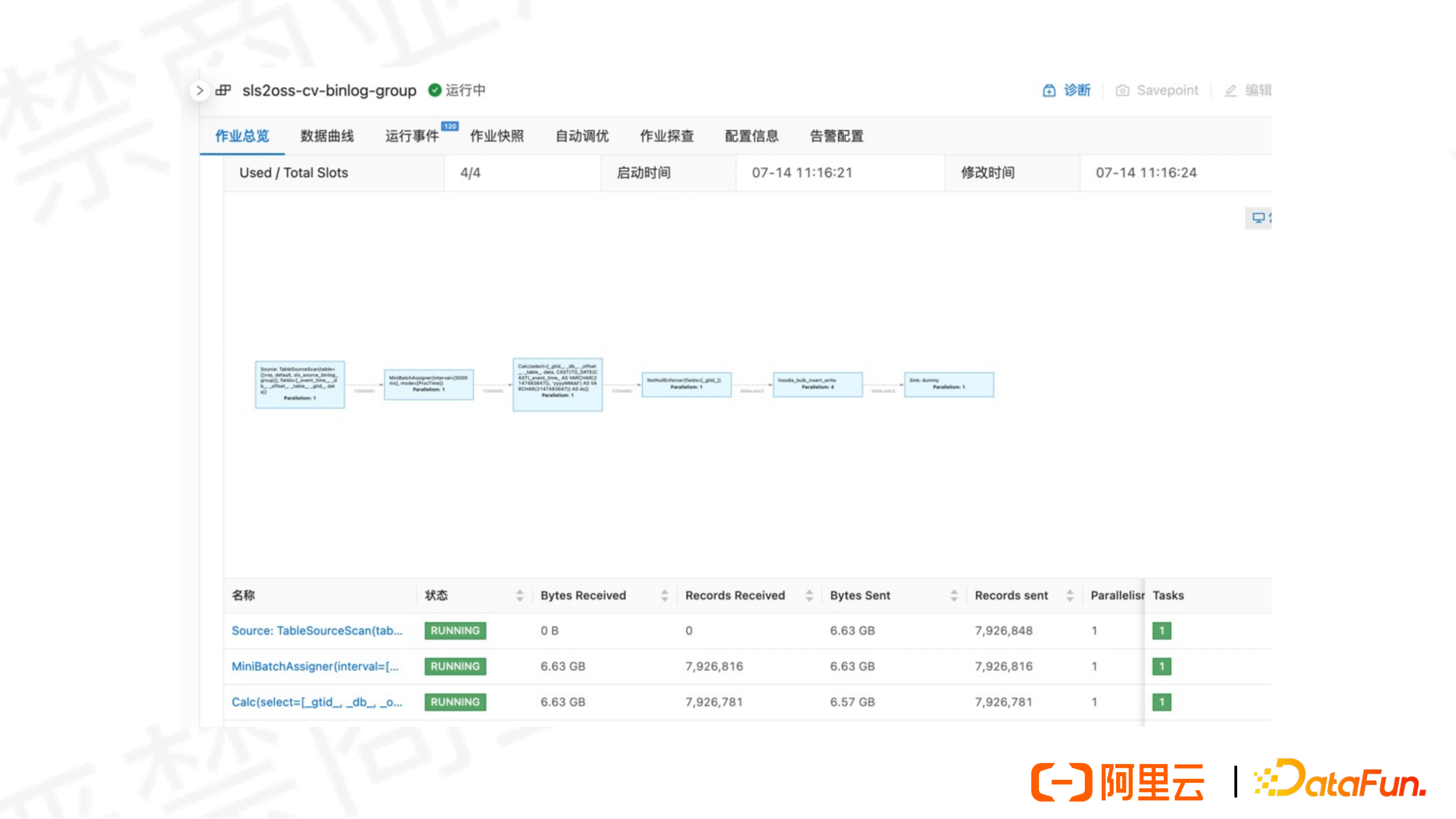
Task: Select the Source TableSourceScan graph node
Action: 299,385
